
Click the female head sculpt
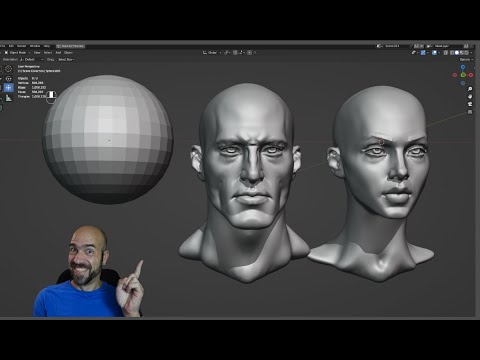coord(377,183)
